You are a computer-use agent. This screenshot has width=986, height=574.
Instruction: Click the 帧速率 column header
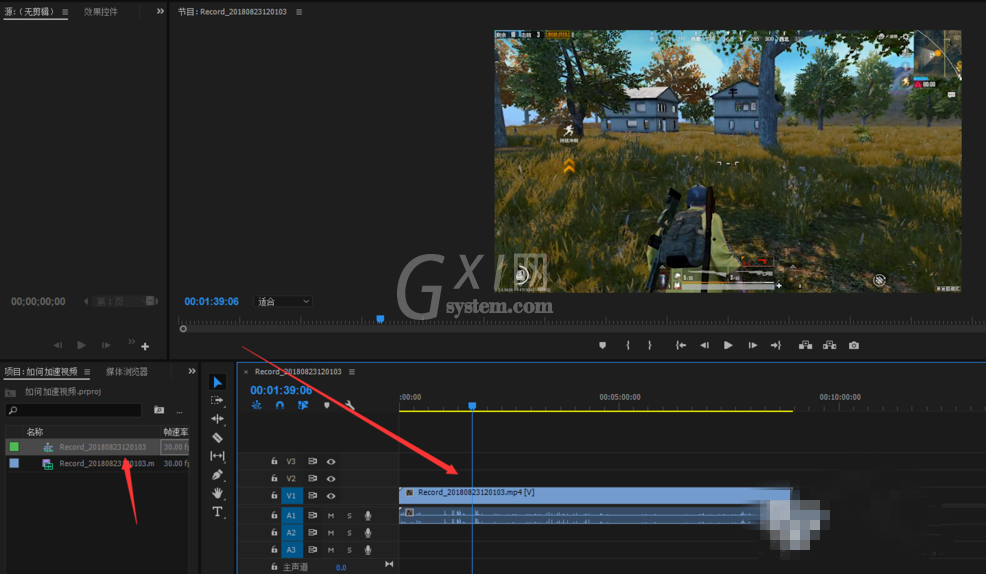[x=175, y=432]
